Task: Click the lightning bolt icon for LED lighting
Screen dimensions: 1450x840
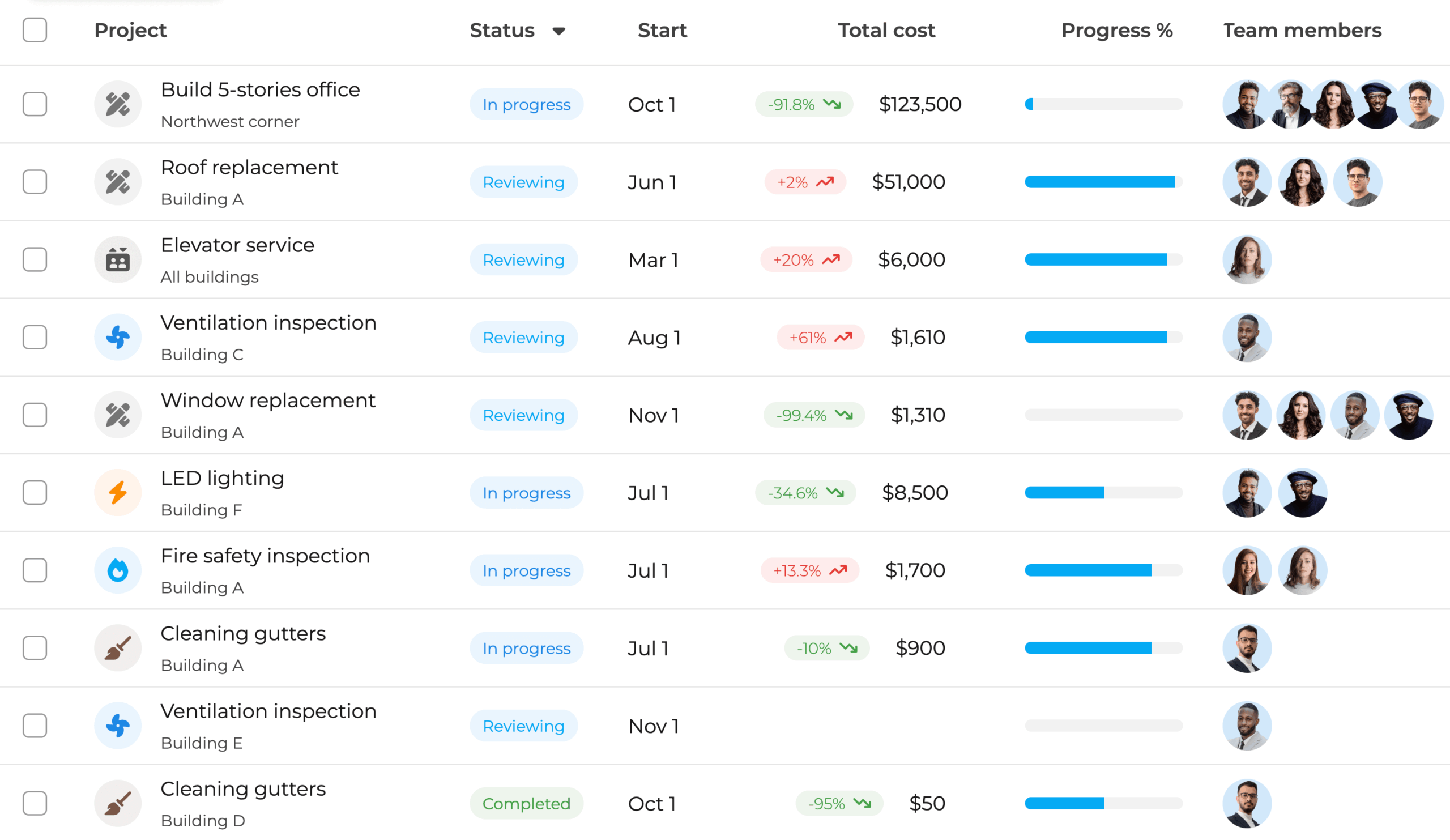Action: (x=118, y=492)
